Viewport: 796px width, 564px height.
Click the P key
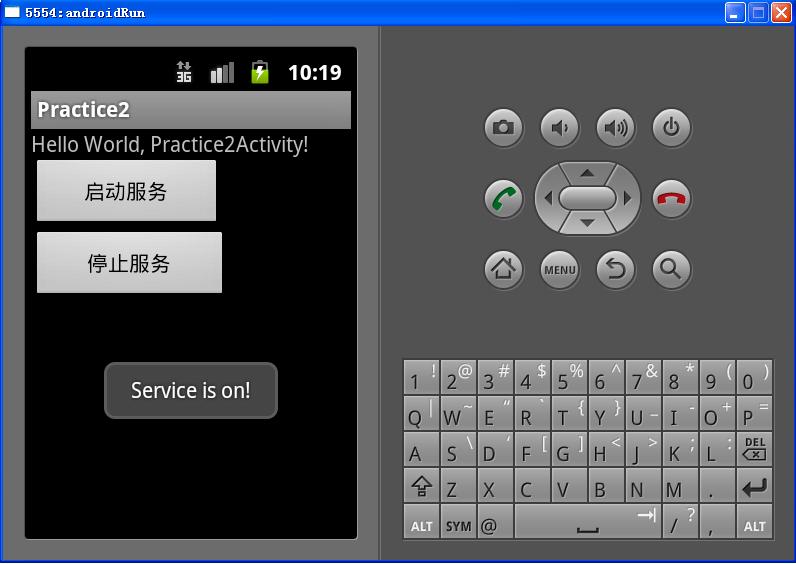point(754,413)
